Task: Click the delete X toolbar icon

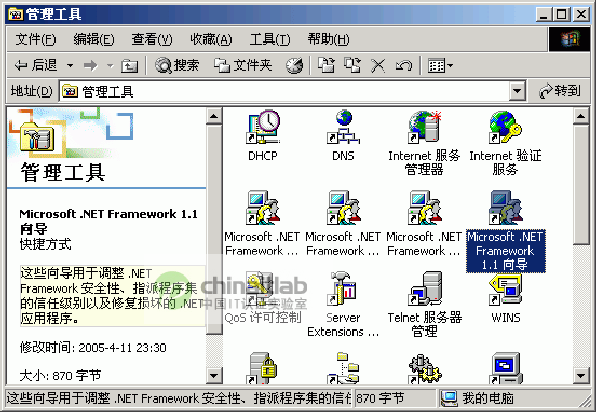Action: pyautogui.click(x=378, y=66)
